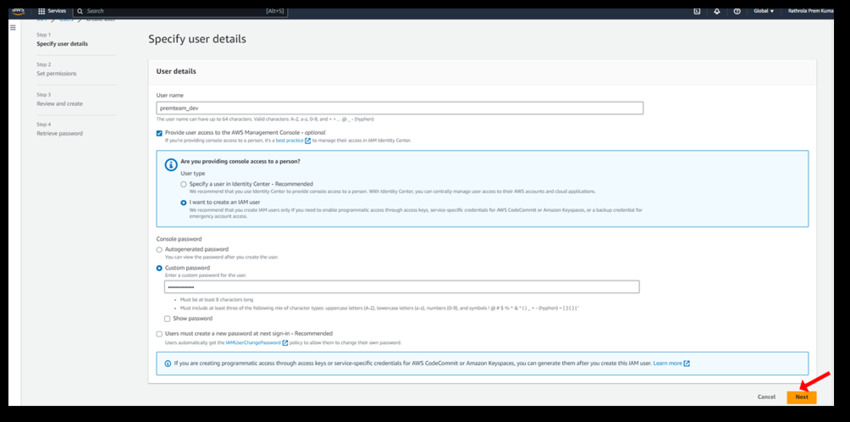Image resolution: width=850 pixels, height=422 pixels.
Task: Click the Console password label
Action: (x=179, y=239)
